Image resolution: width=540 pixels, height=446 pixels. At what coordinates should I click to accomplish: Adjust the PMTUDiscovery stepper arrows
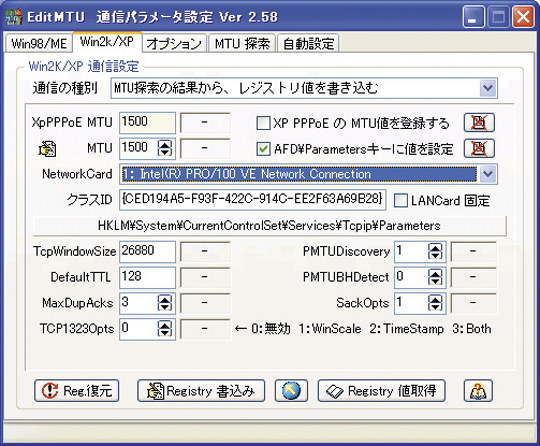point(435,251)
